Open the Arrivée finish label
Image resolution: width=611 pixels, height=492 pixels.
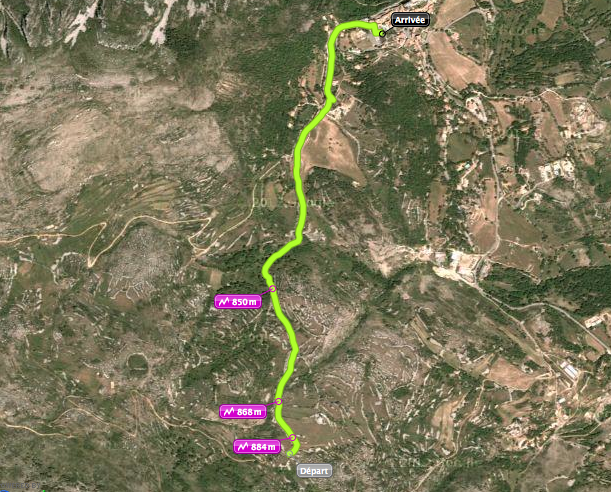[410, 20]
